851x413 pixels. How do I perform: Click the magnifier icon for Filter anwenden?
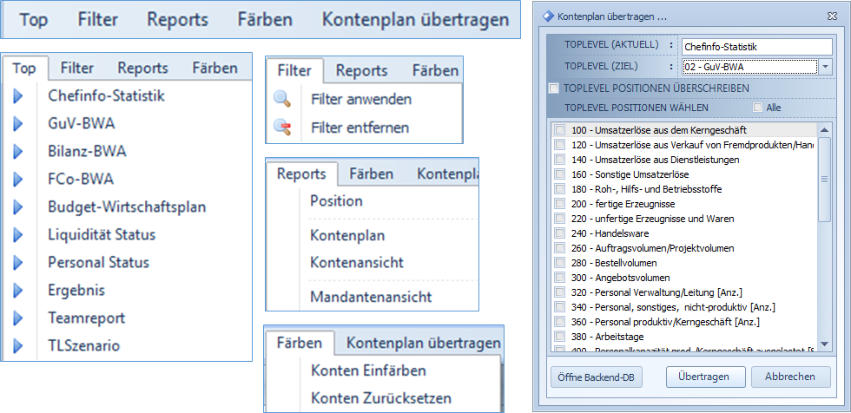[x=282, y=99]
